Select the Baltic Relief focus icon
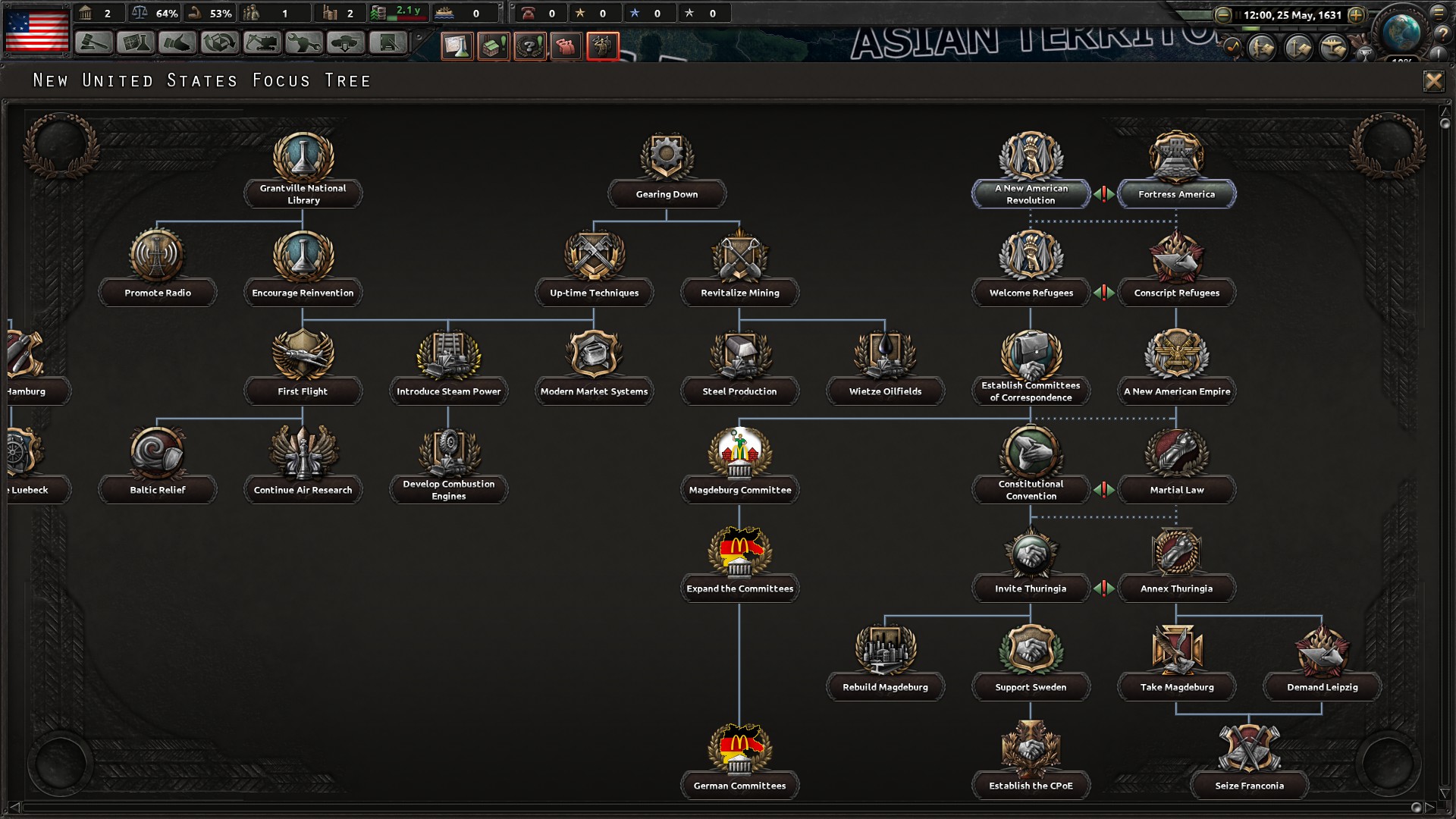The height and width of the screenshot is (819, 1456). (x=157, y=453)
